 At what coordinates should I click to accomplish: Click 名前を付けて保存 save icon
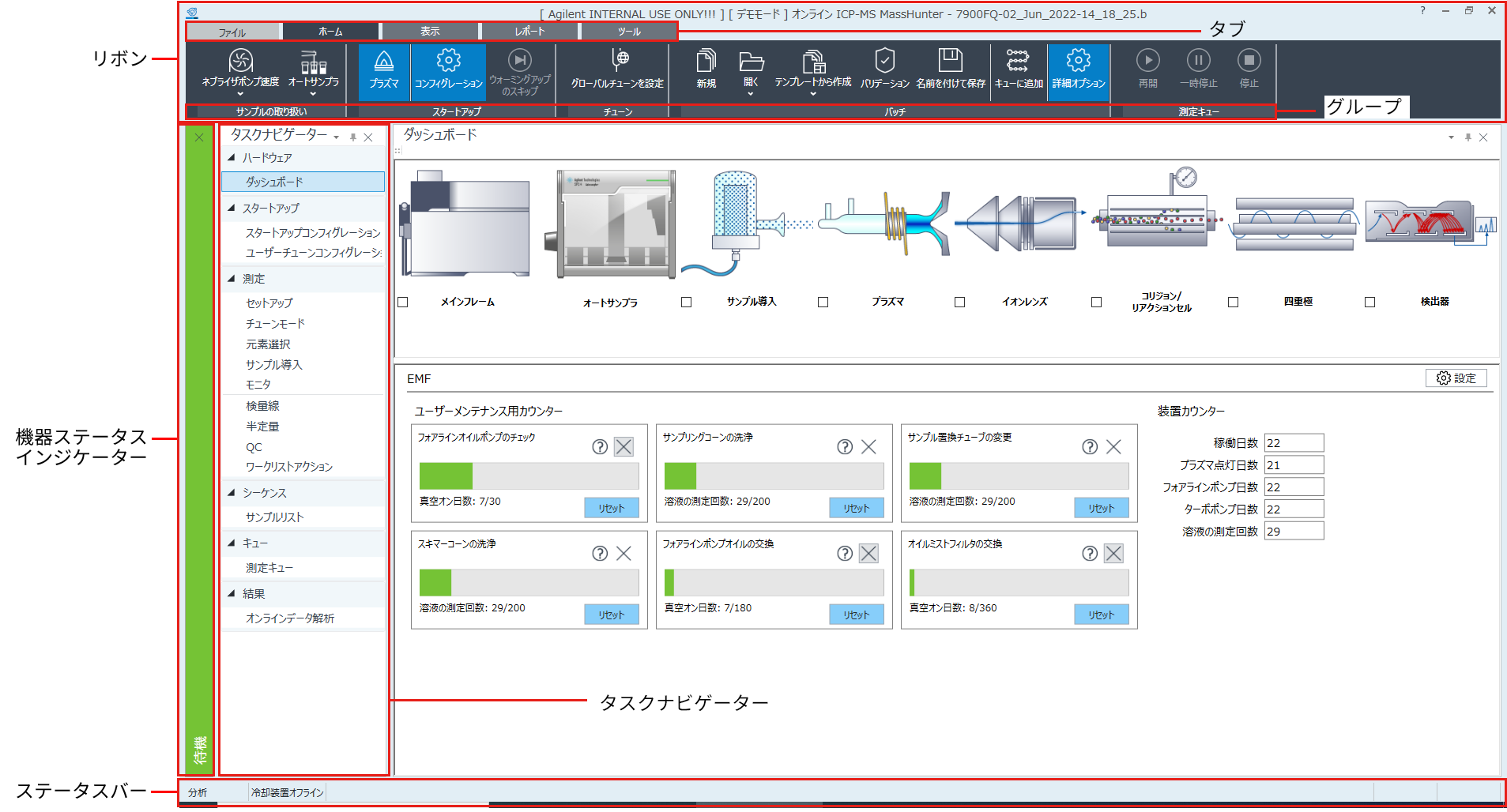pyautogui.click(x=951, y=69)
